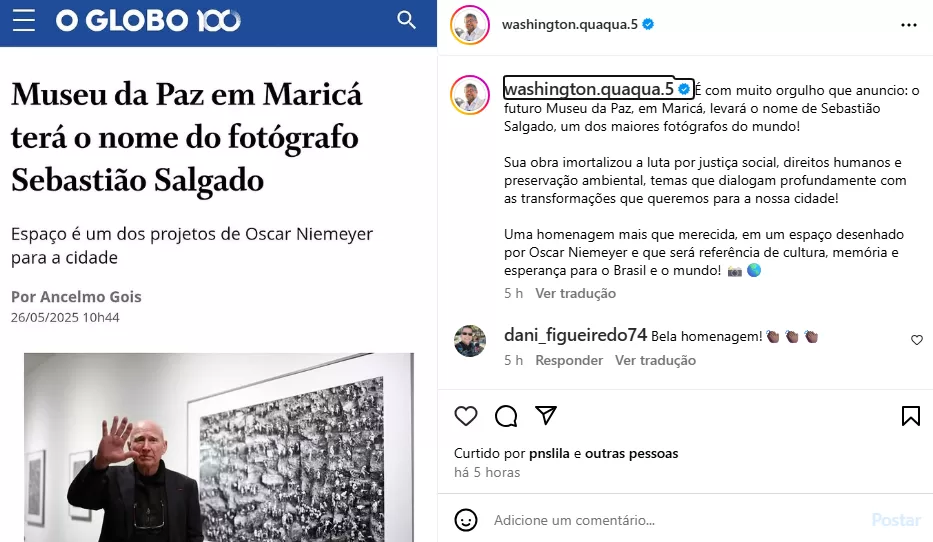Click Ver tradução under the post caption
The width and height of the screenshot is (933, 542).
pyautogui.click(x=575, y=293)
